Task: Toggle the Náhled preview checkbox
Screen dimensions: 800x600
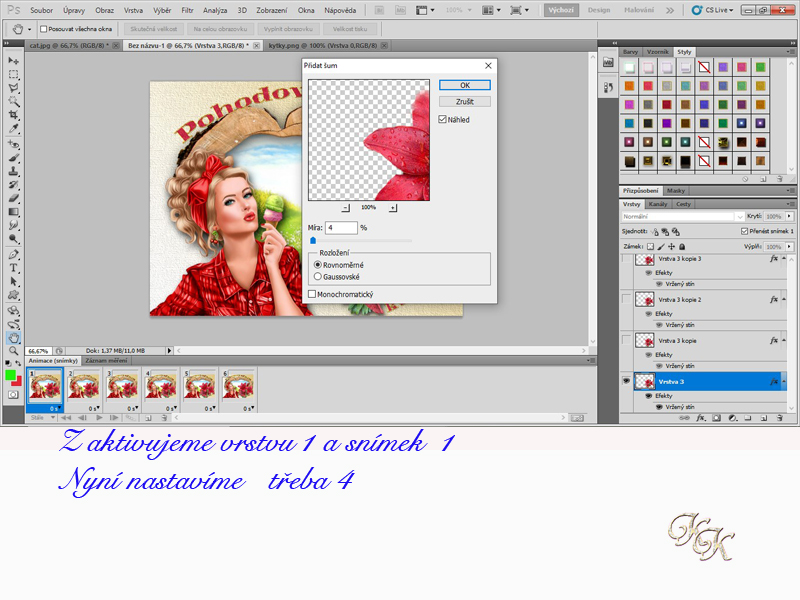Action: coord(442,119)
